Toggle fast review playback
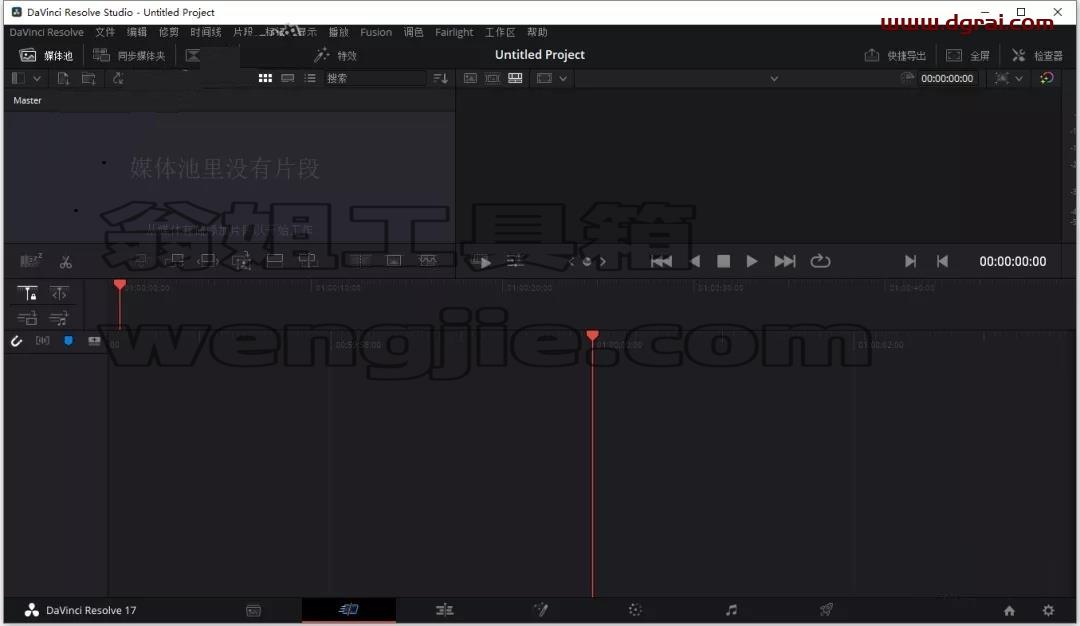 click(481, 262)
